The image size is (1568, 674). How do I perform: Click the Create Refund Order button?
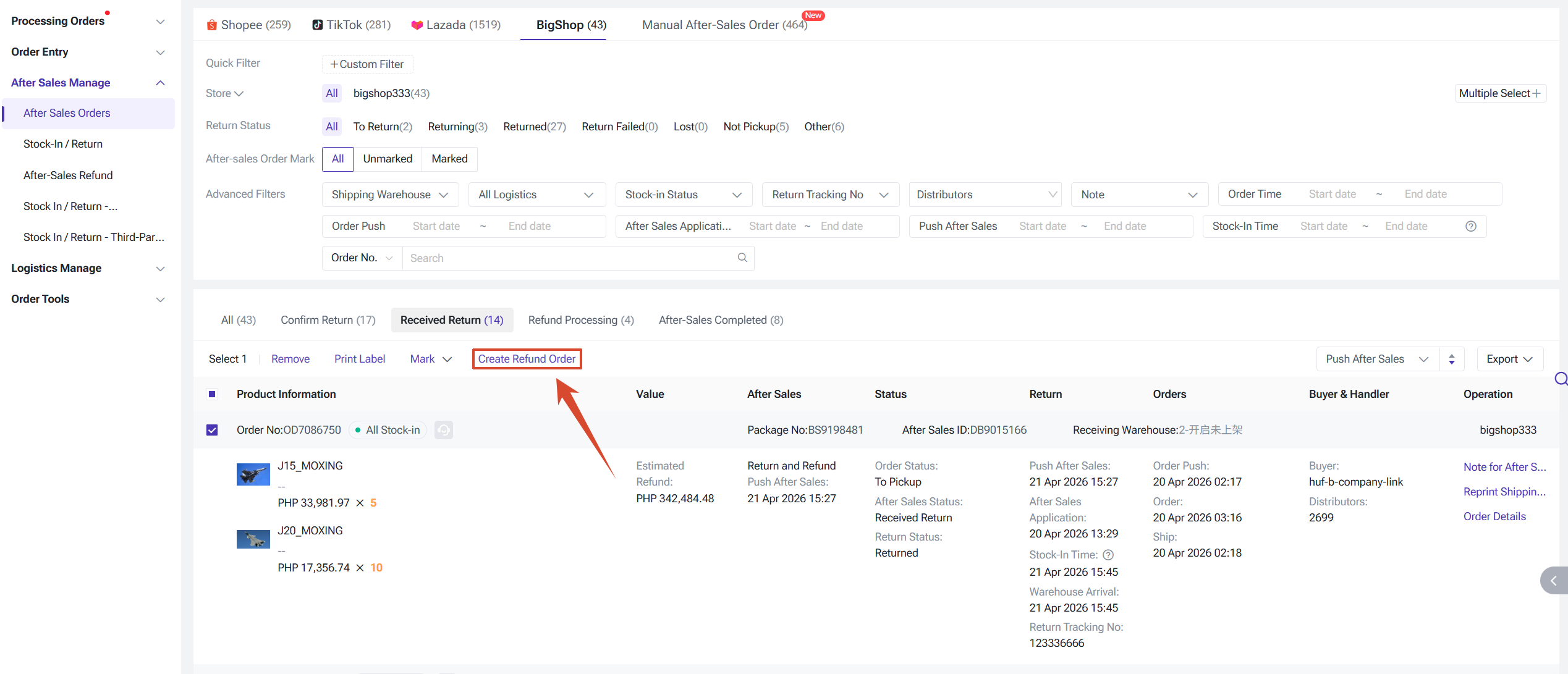[527, 359]
